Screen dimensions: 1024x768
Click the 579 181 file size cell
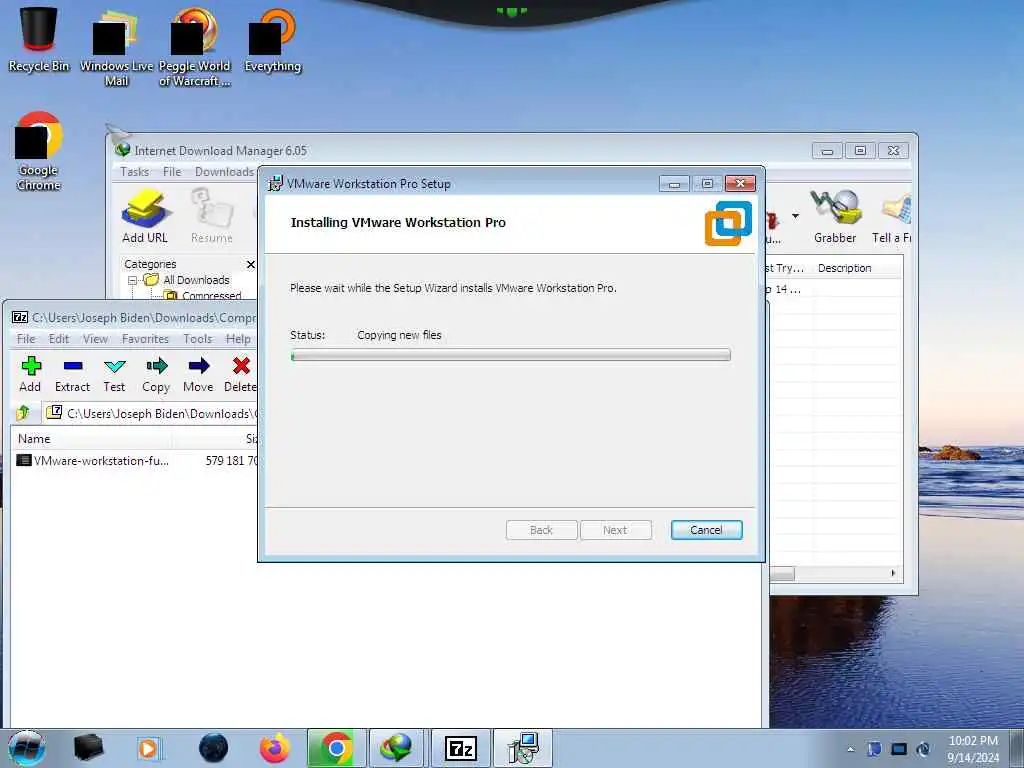tap(231, 460)
